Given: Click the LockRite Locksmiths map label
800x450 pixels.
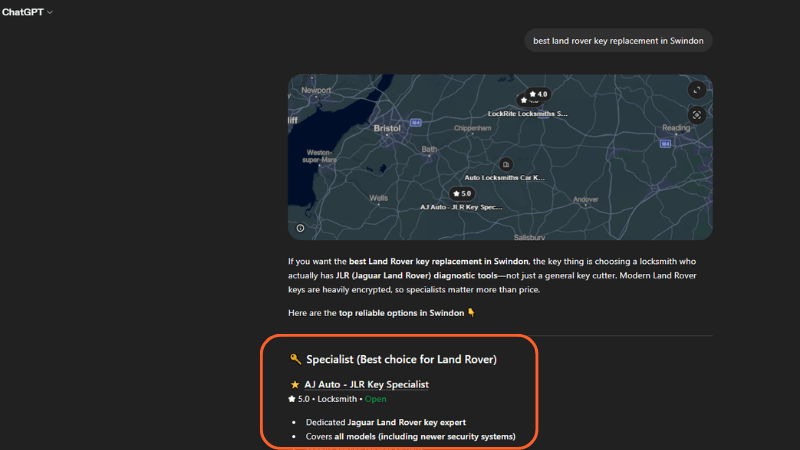Looking at the screenshot, I should tap(527, 114).
